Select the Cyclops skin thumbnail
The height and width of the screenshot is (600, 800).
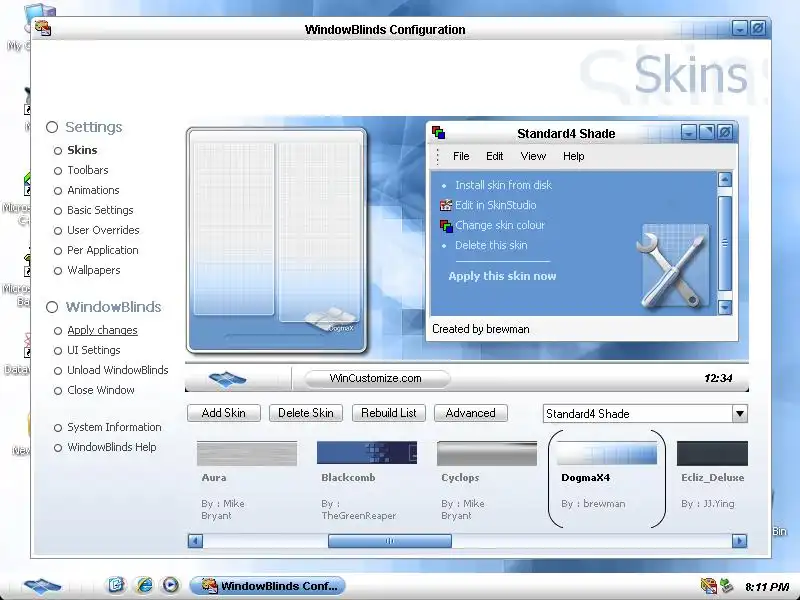(x=487, y=454)
